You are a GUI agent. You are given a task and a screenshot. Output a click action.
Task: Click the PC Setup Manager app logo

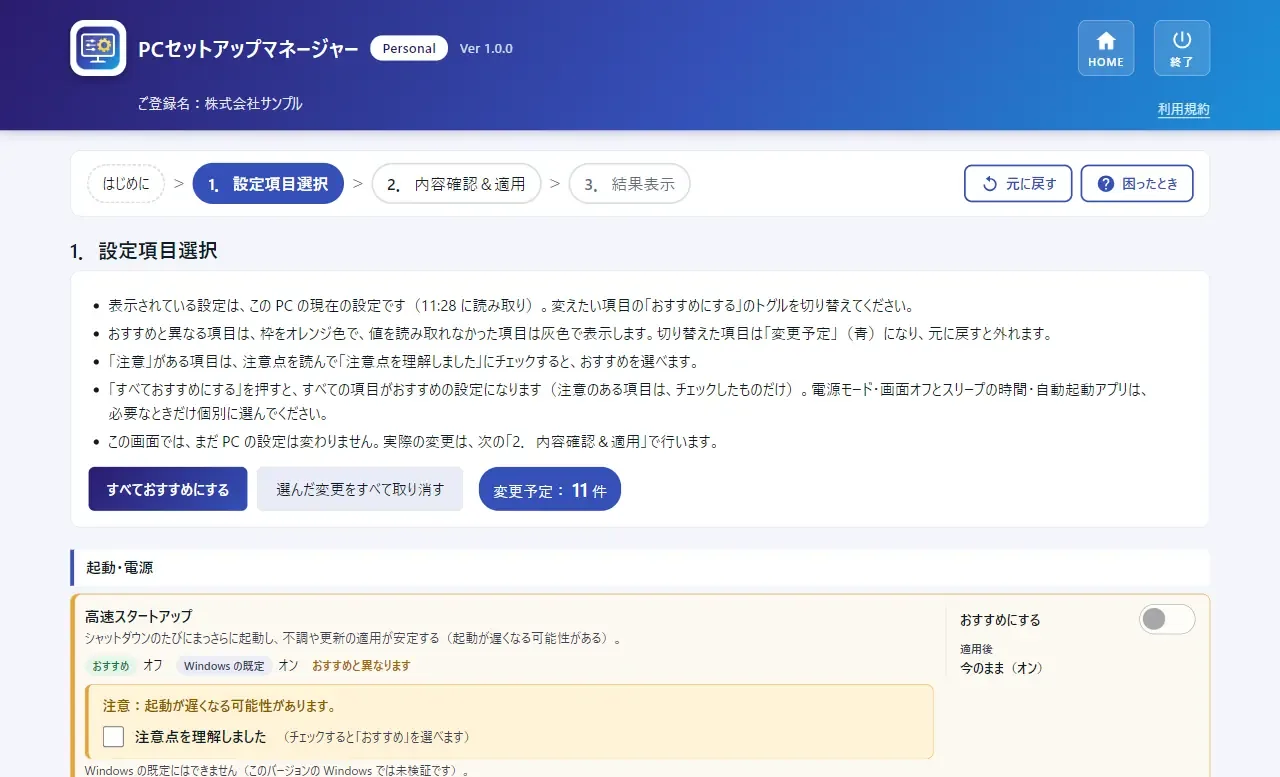(98, 48)
